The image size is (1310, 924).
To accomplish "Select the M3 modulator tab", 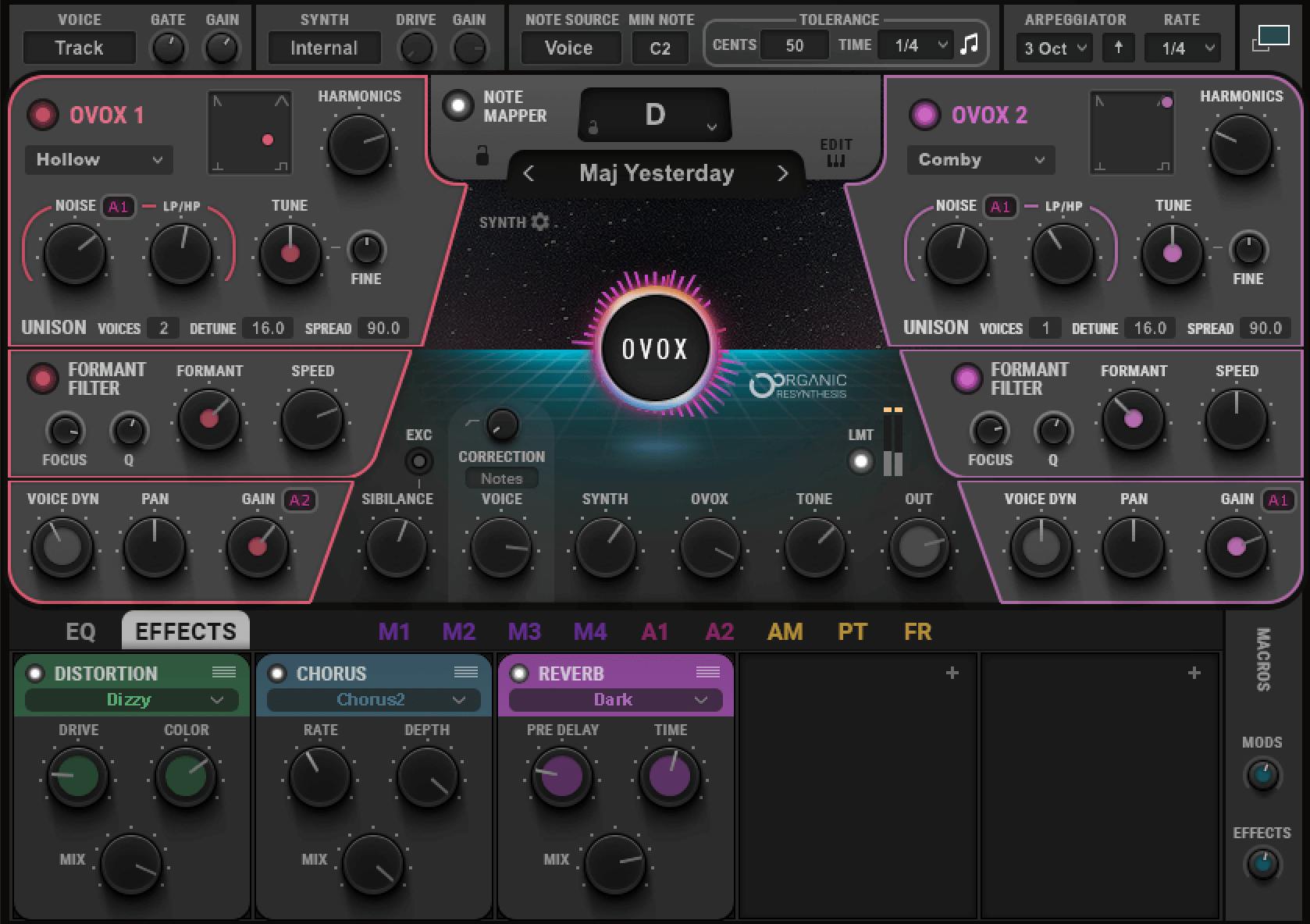I will 525,631.
